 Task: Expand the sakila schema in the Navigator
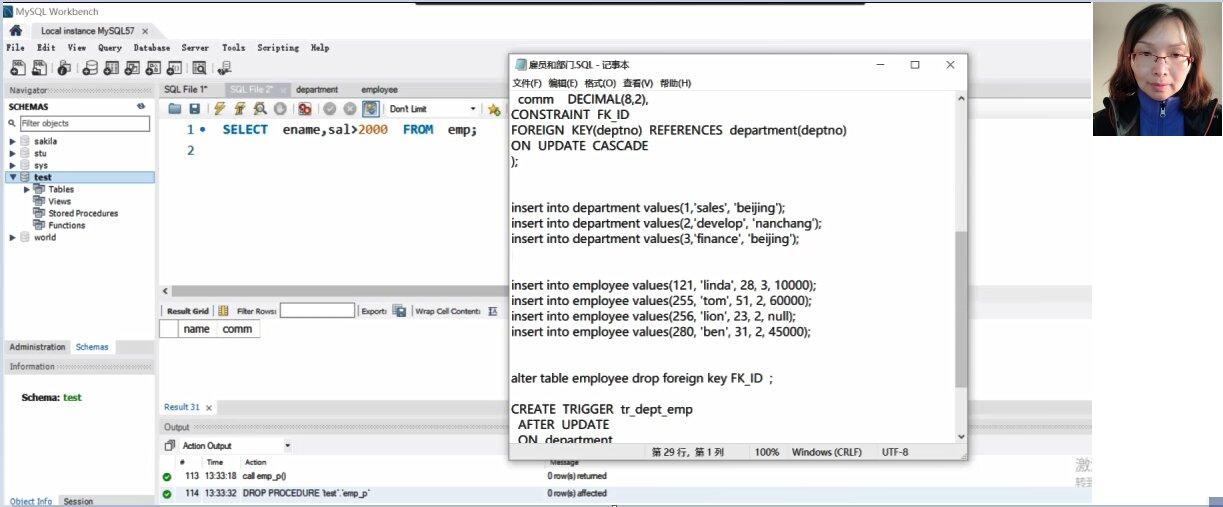click(x=13, y=141)
